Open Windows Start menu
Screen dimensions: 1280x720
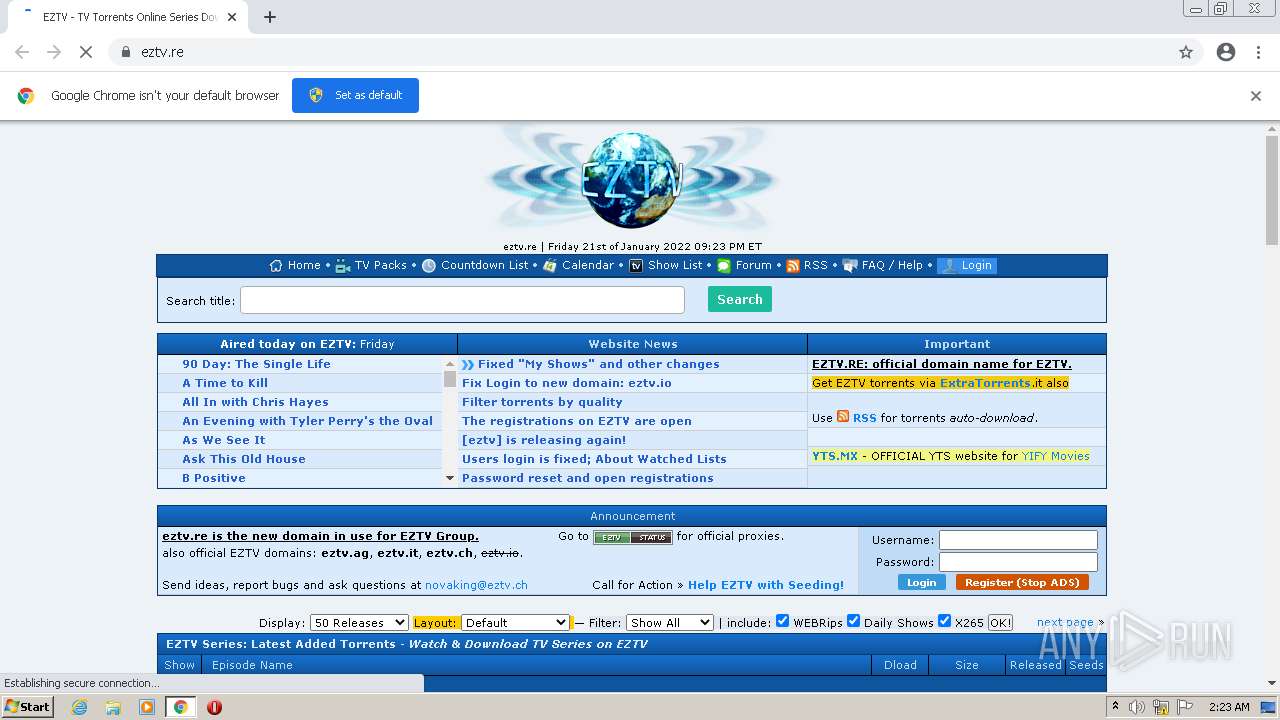[28, 706]
